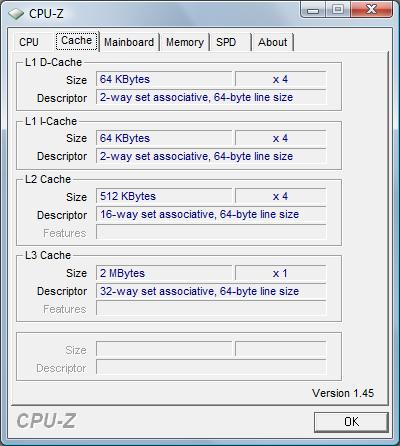Click the L1 D-Cache group label
Viewport: 400px width, 446px height.
click(x=53, y=62)
